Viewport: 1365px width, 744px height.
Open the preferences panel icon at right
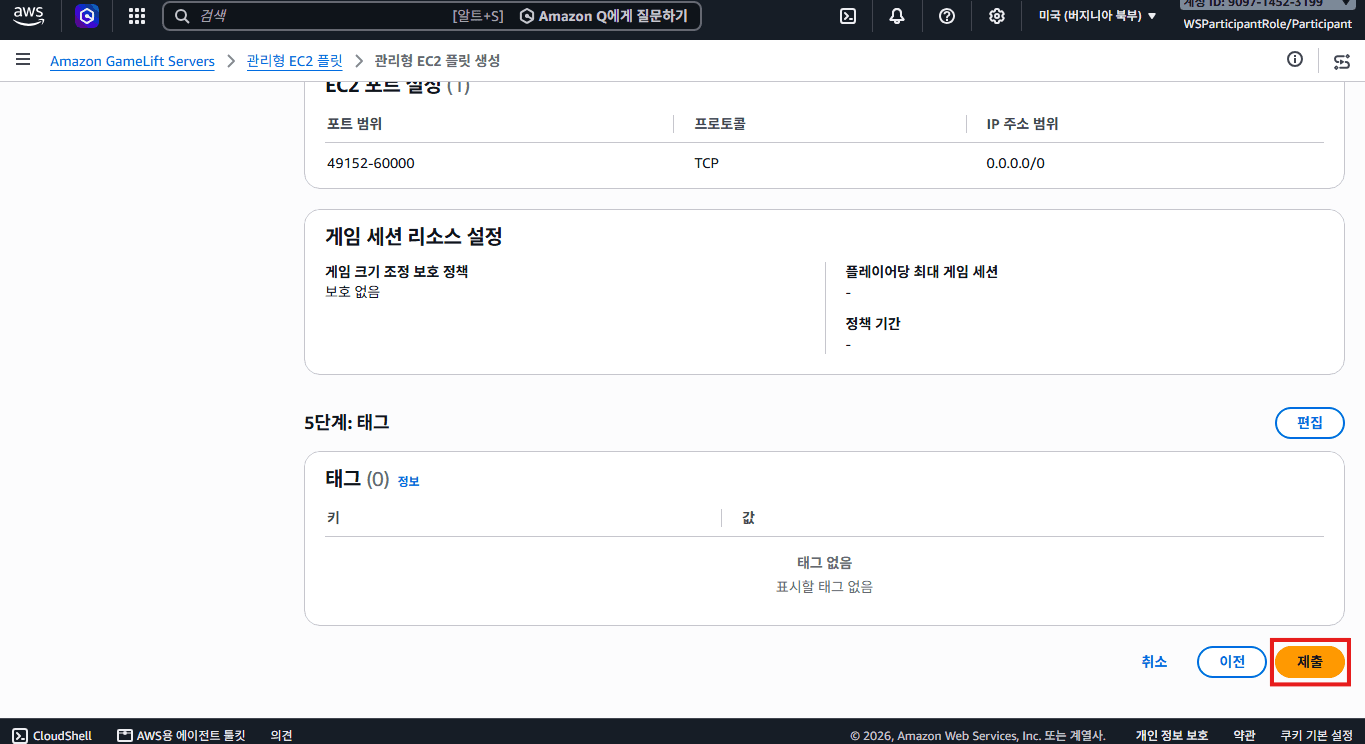point(1341,61)
